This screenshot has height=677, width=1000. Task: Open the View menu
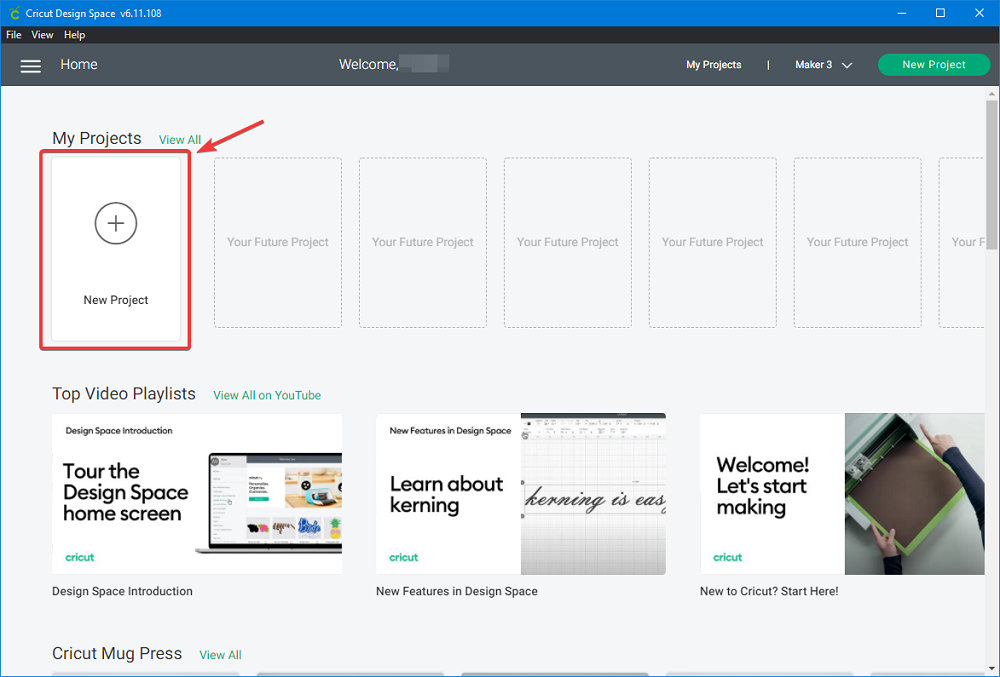point(42,35)
